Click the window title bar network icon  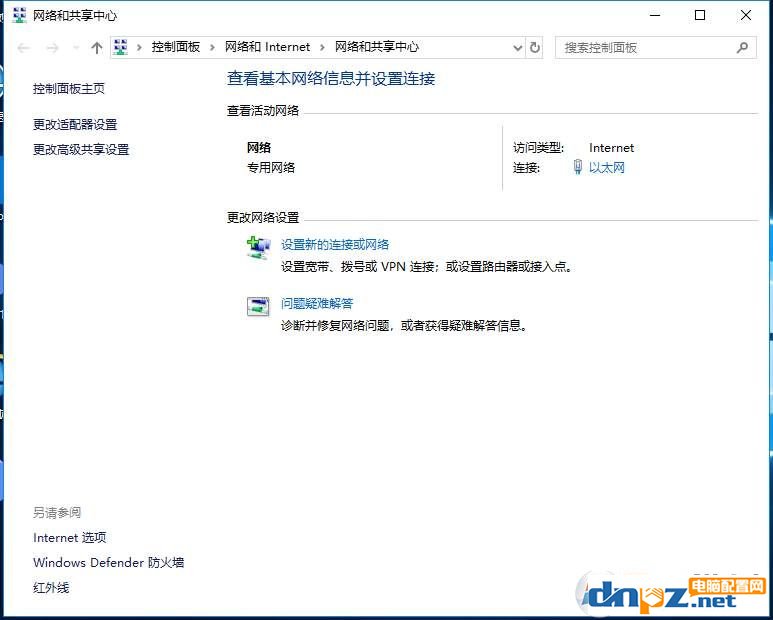click(x=20, y=15)
